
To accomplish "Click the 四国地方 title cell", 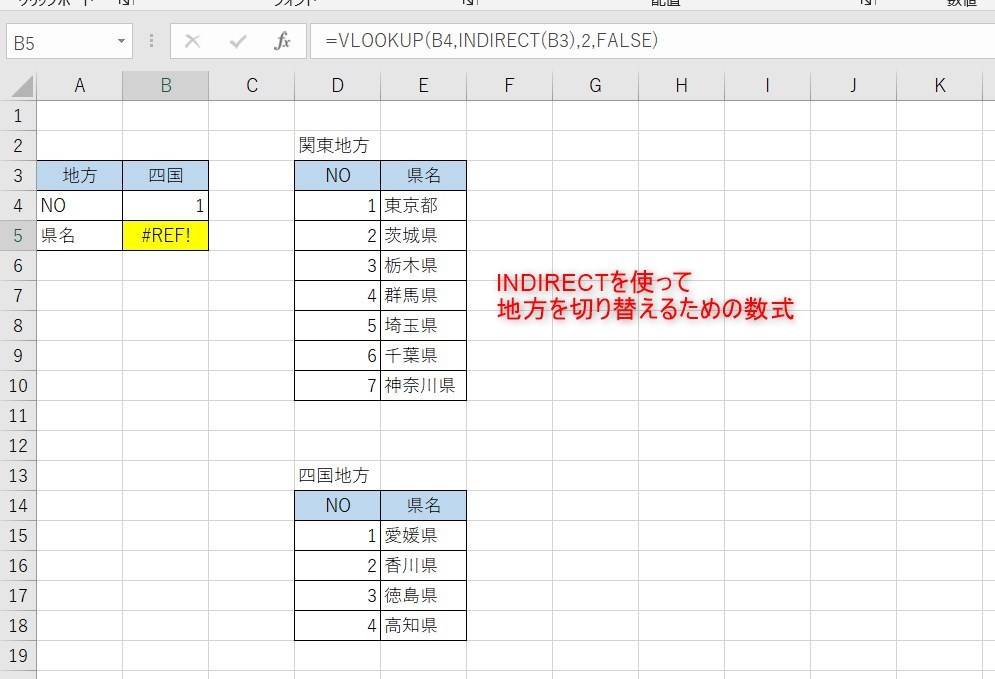I will click(x=338, y=475).
